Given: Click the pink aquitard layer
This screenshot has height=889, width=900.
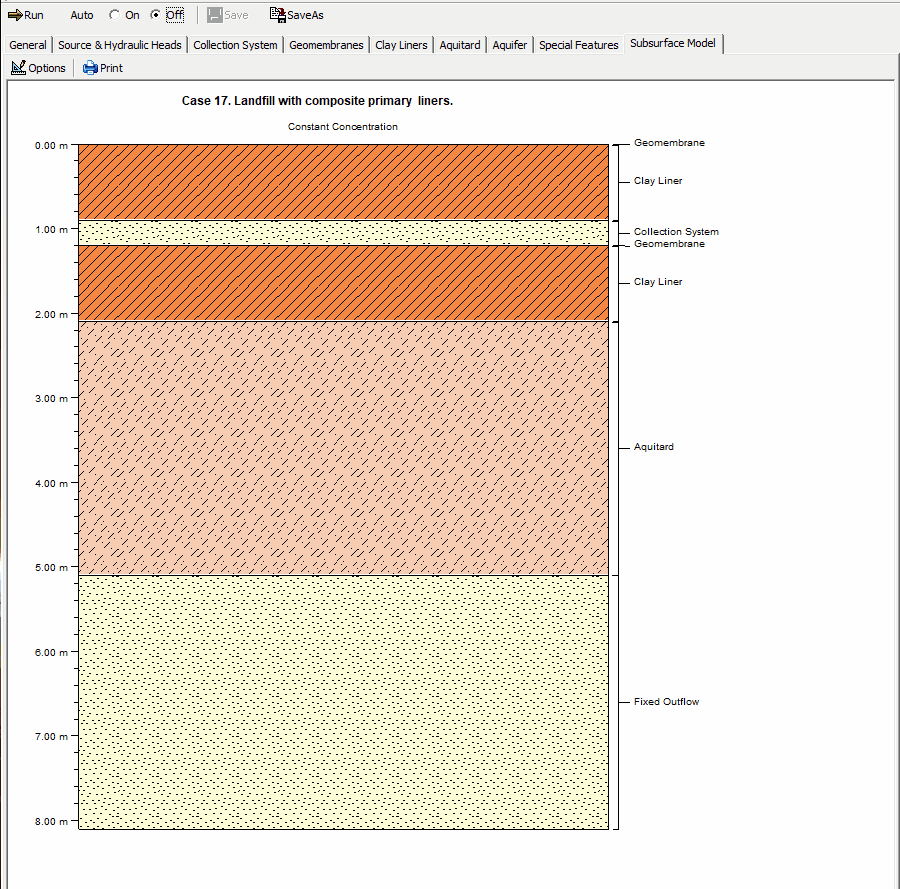Looking at the screenshot, I should point(343,448).
